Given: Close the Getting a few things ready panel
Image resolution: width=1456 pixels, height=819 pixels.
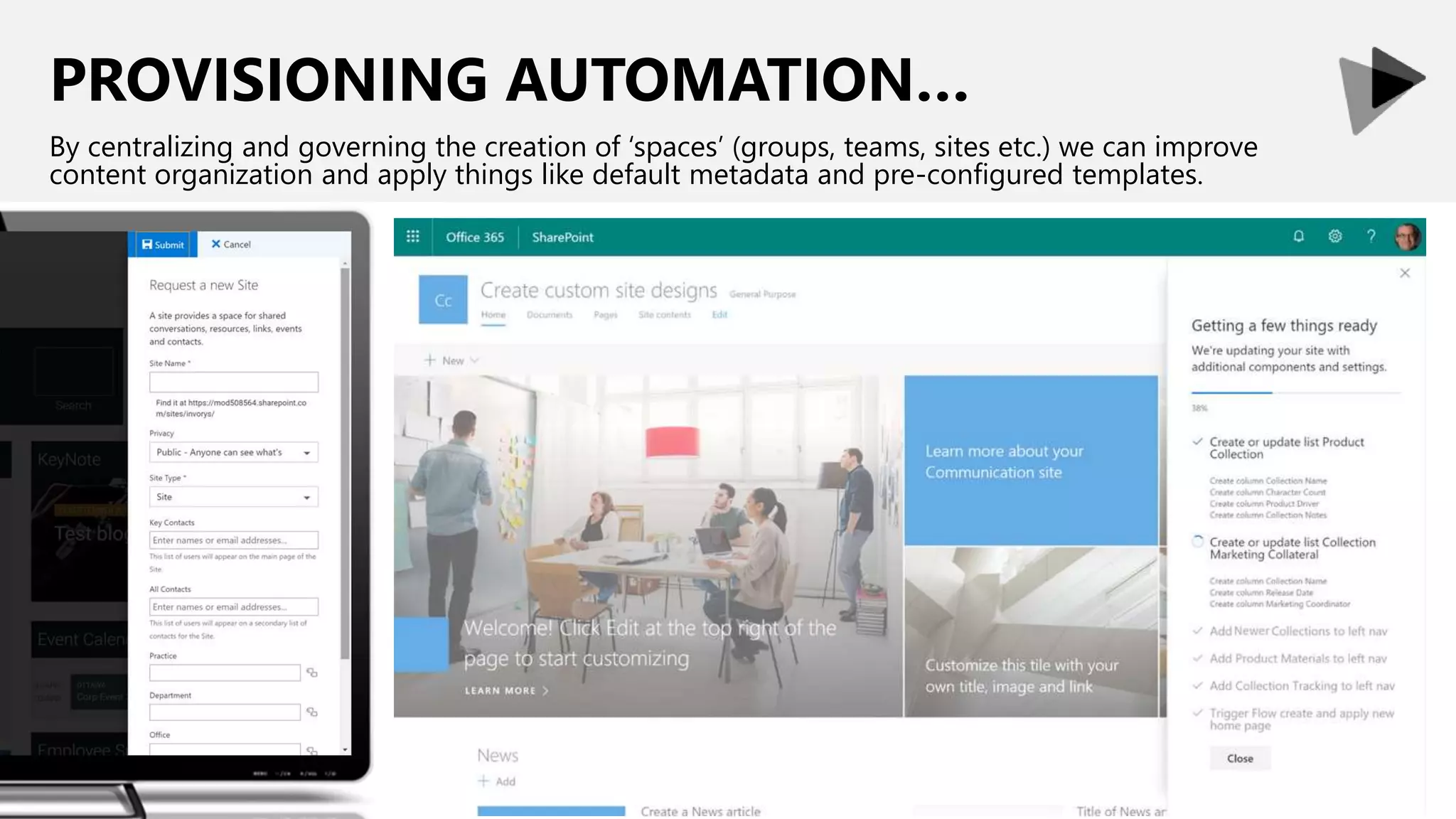Looking at the screenshot, I should click(x=1405, y=273).
